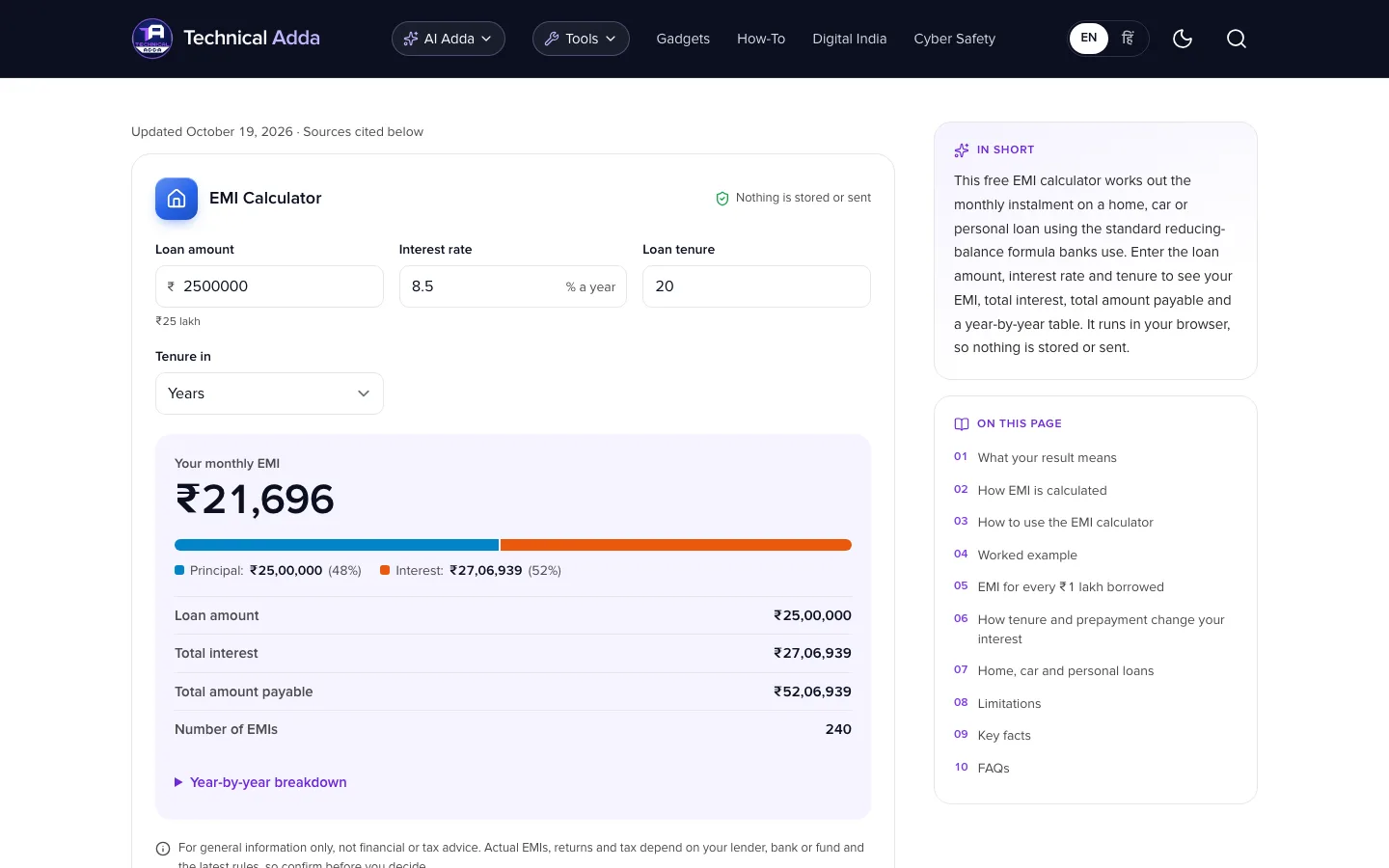Go to tenure and prepayment interest section

tap(1101, 629)
